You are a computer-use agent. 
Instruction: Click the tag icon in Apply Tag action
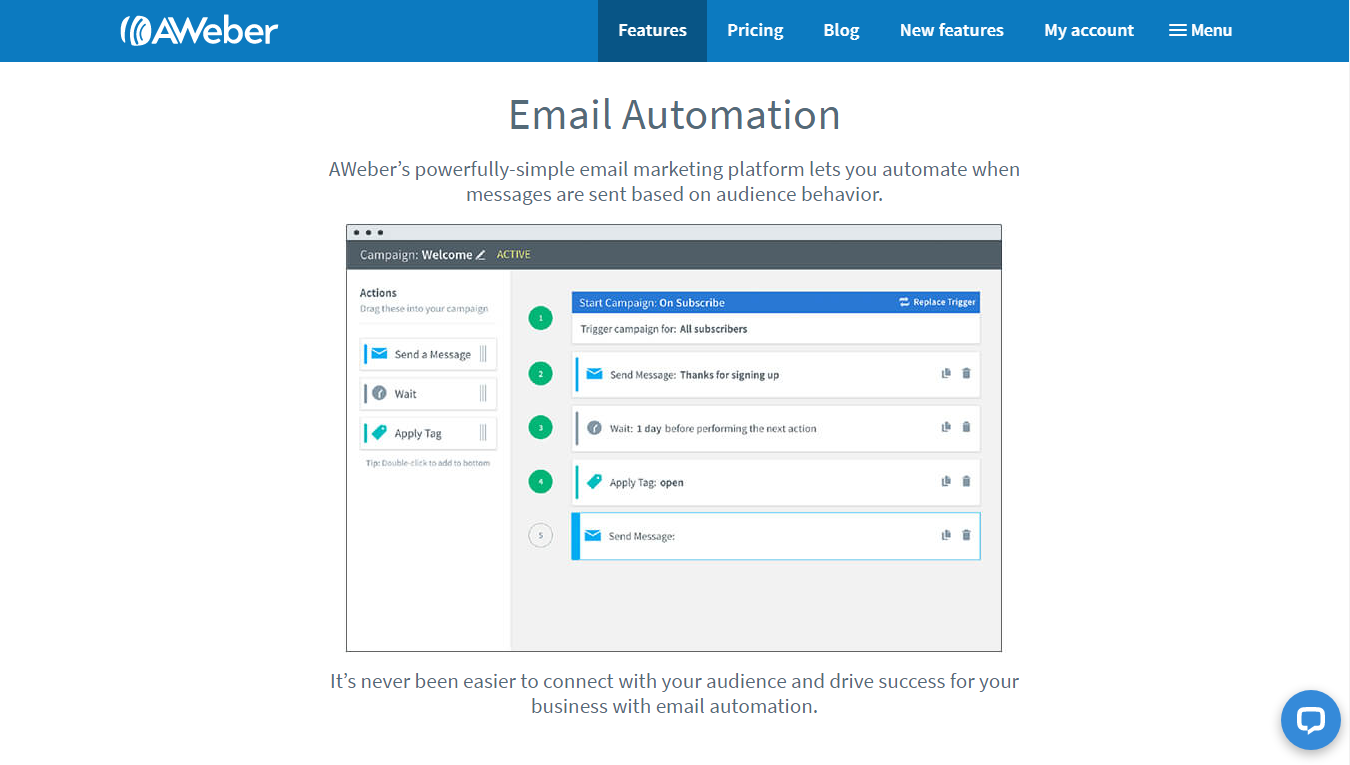(379, 433)
